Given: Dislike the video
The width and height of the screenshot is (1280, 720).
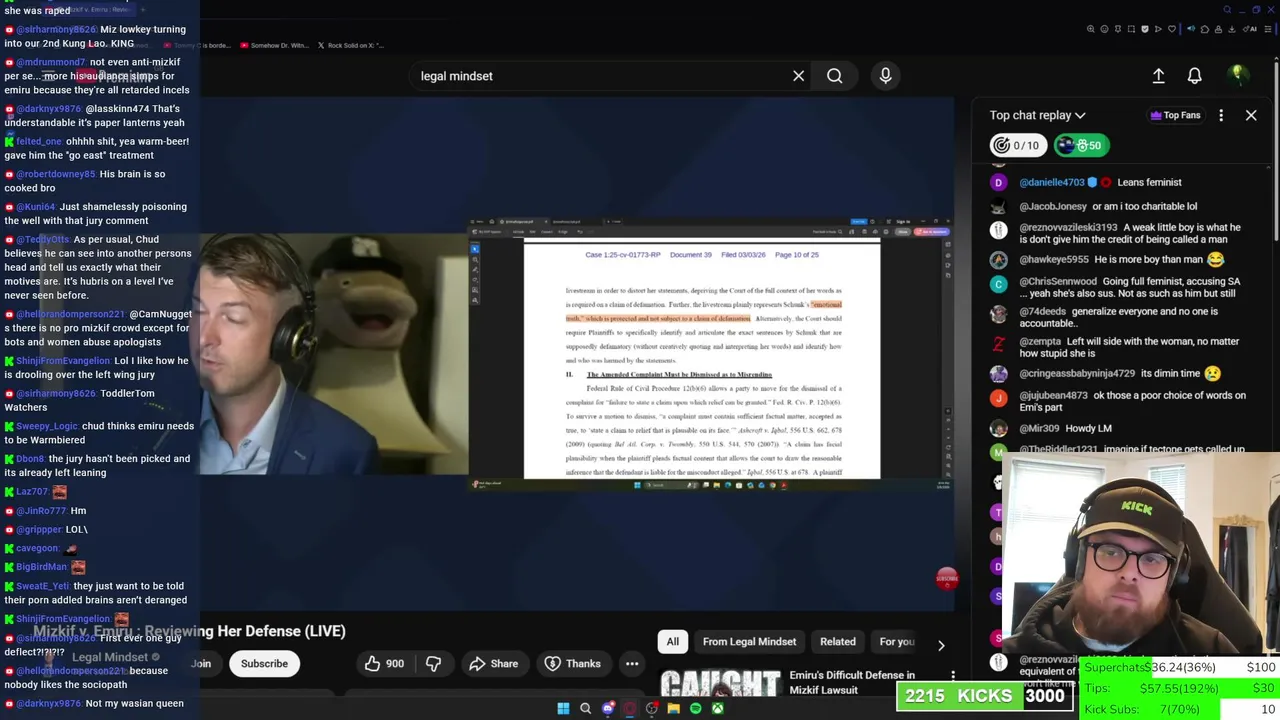Looking at the screenshot, I should tap(434, 664).
